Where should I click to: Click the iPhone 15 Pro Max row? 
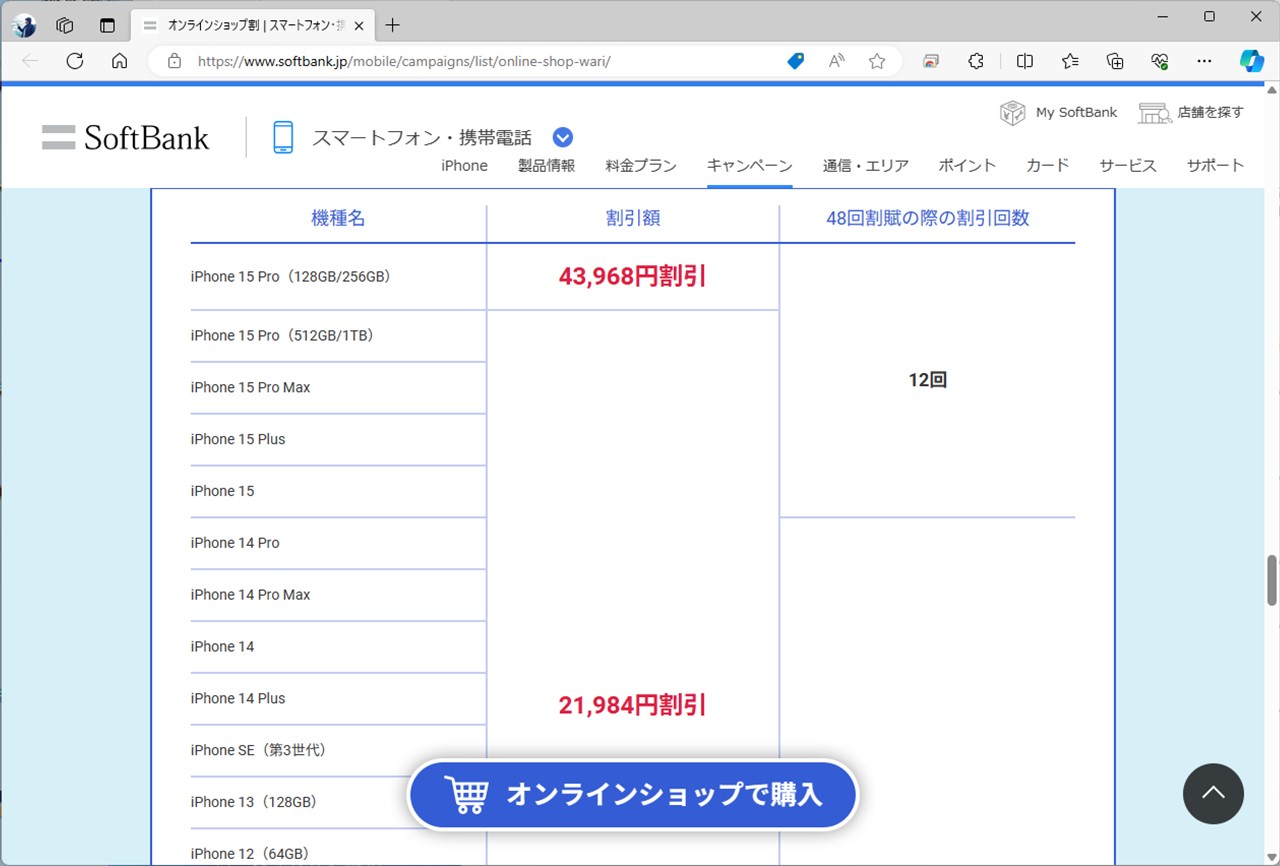tap(338, 388)
